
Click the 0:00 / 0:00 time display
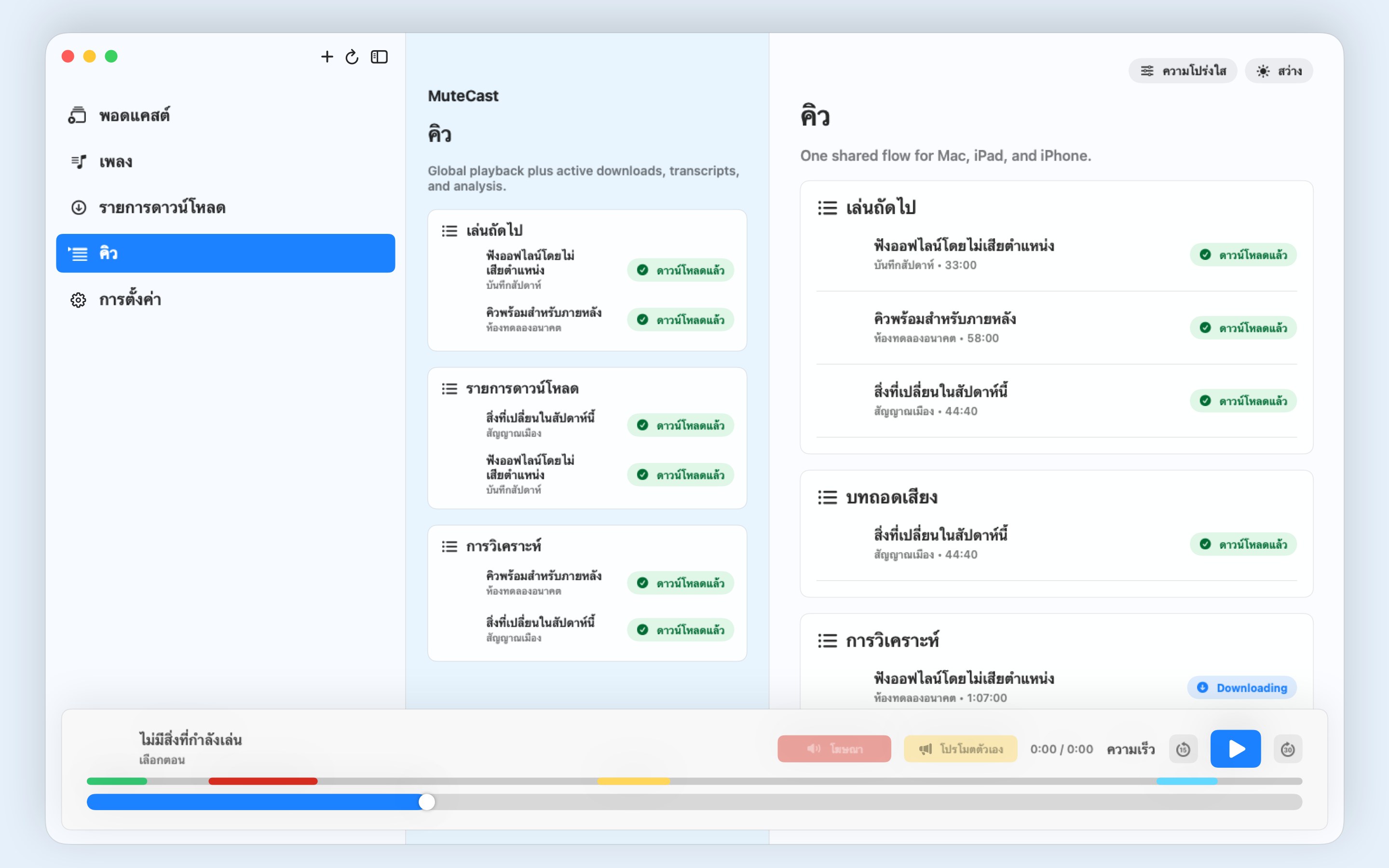[x=1061, y=749]
